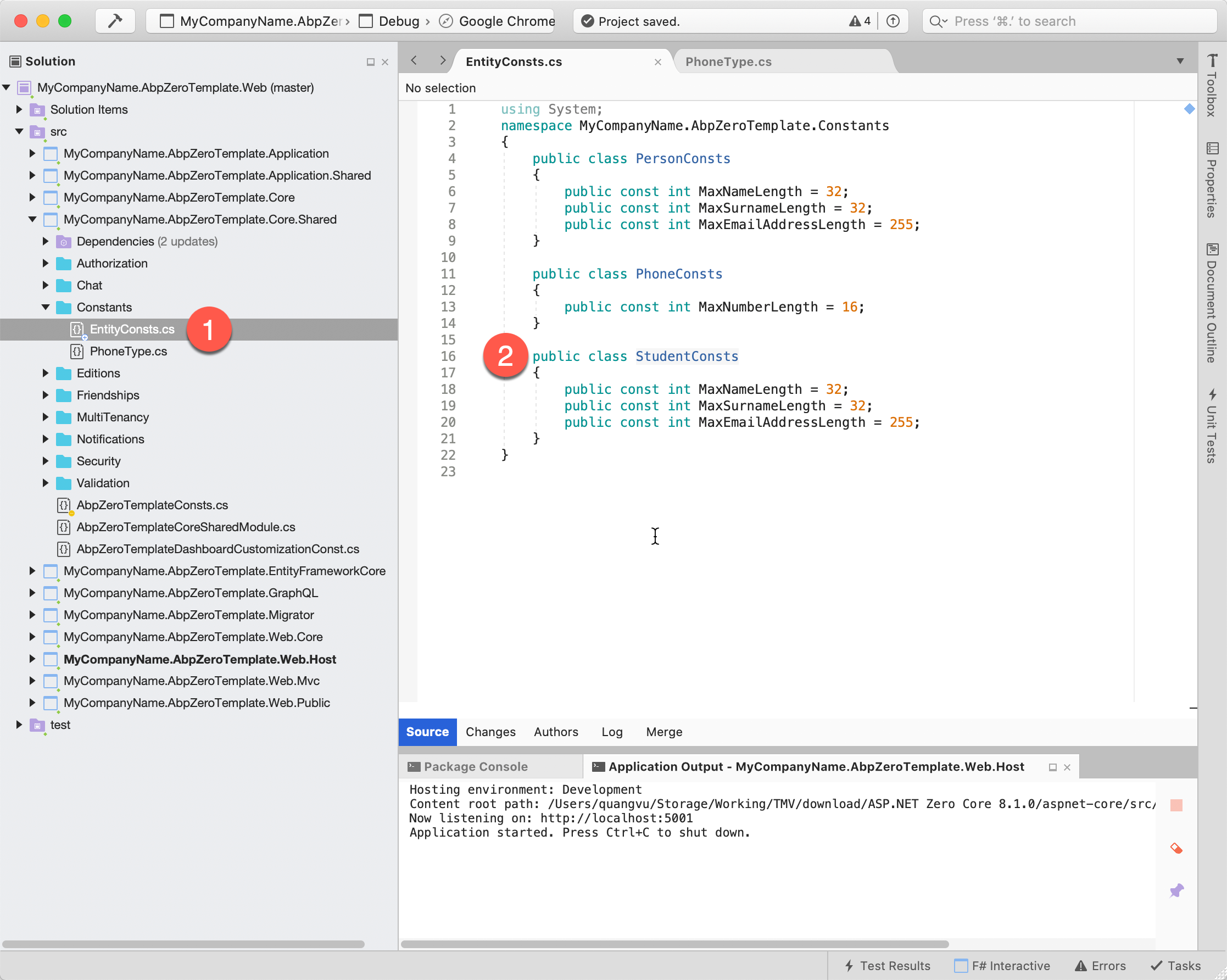The image size is (1227, 980).
Task: Switch to the PhoneType.cs tab
Action: point(728,62)
